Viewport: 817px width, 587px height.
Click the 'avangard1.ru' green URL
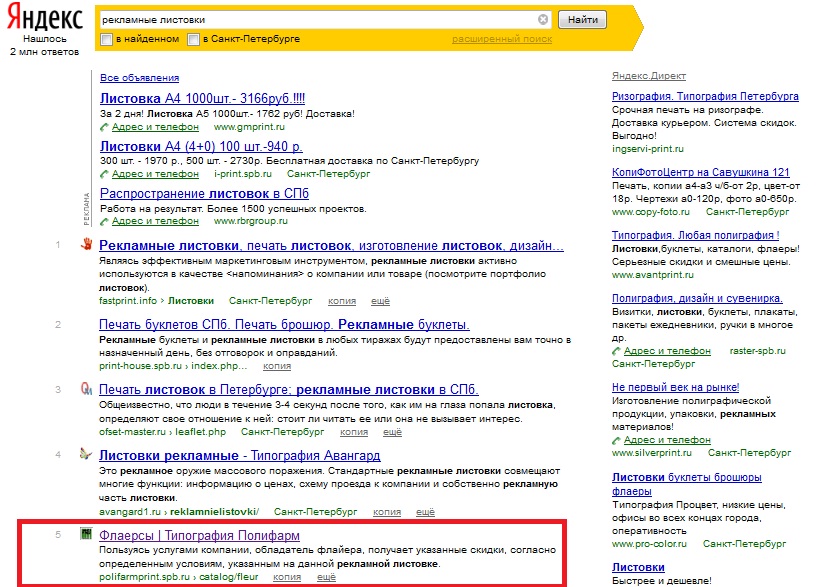130,512
